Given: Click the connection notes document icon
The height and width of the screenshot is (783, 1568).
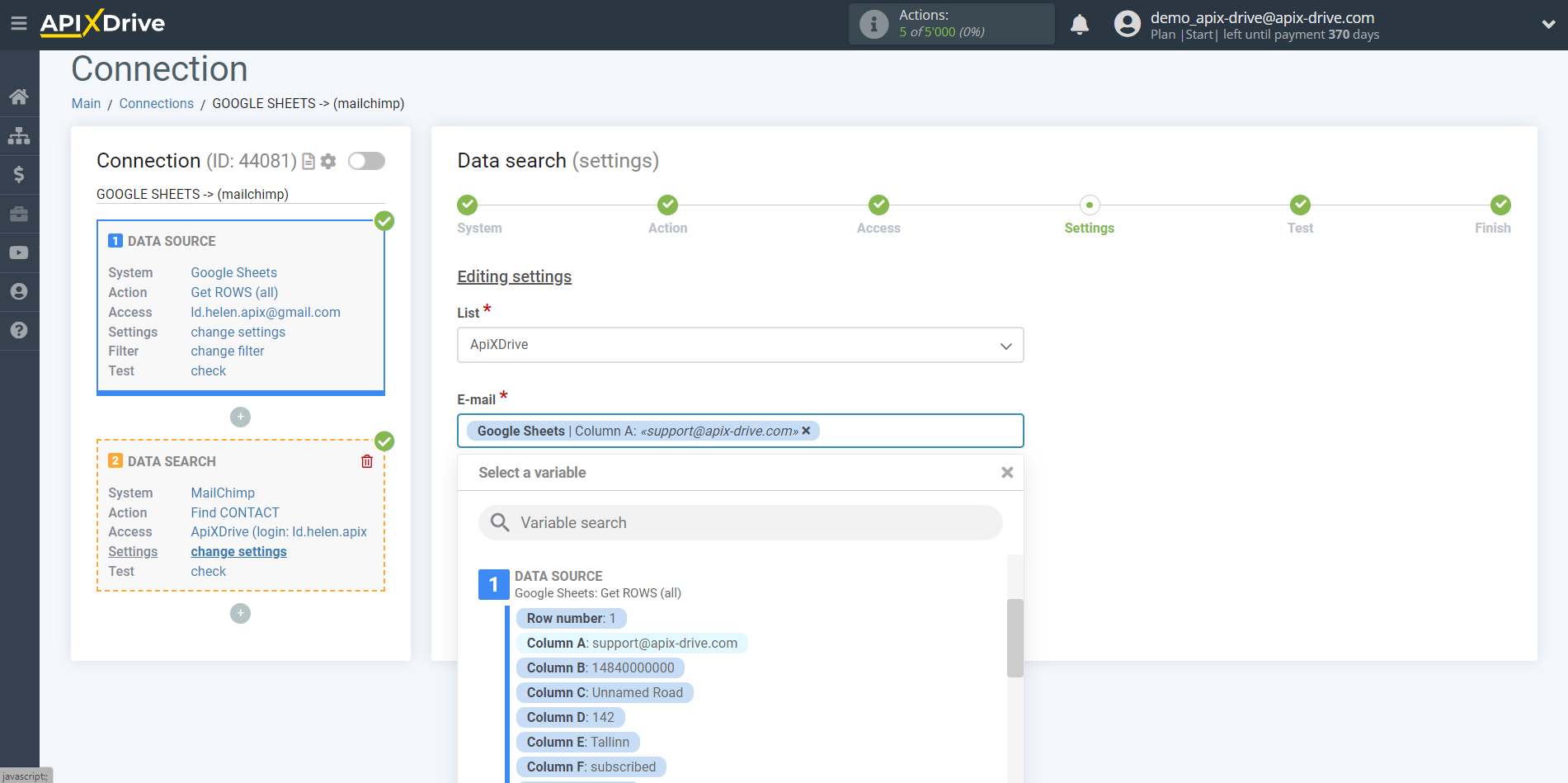Looking at the screenshot, I should [308, 161].
